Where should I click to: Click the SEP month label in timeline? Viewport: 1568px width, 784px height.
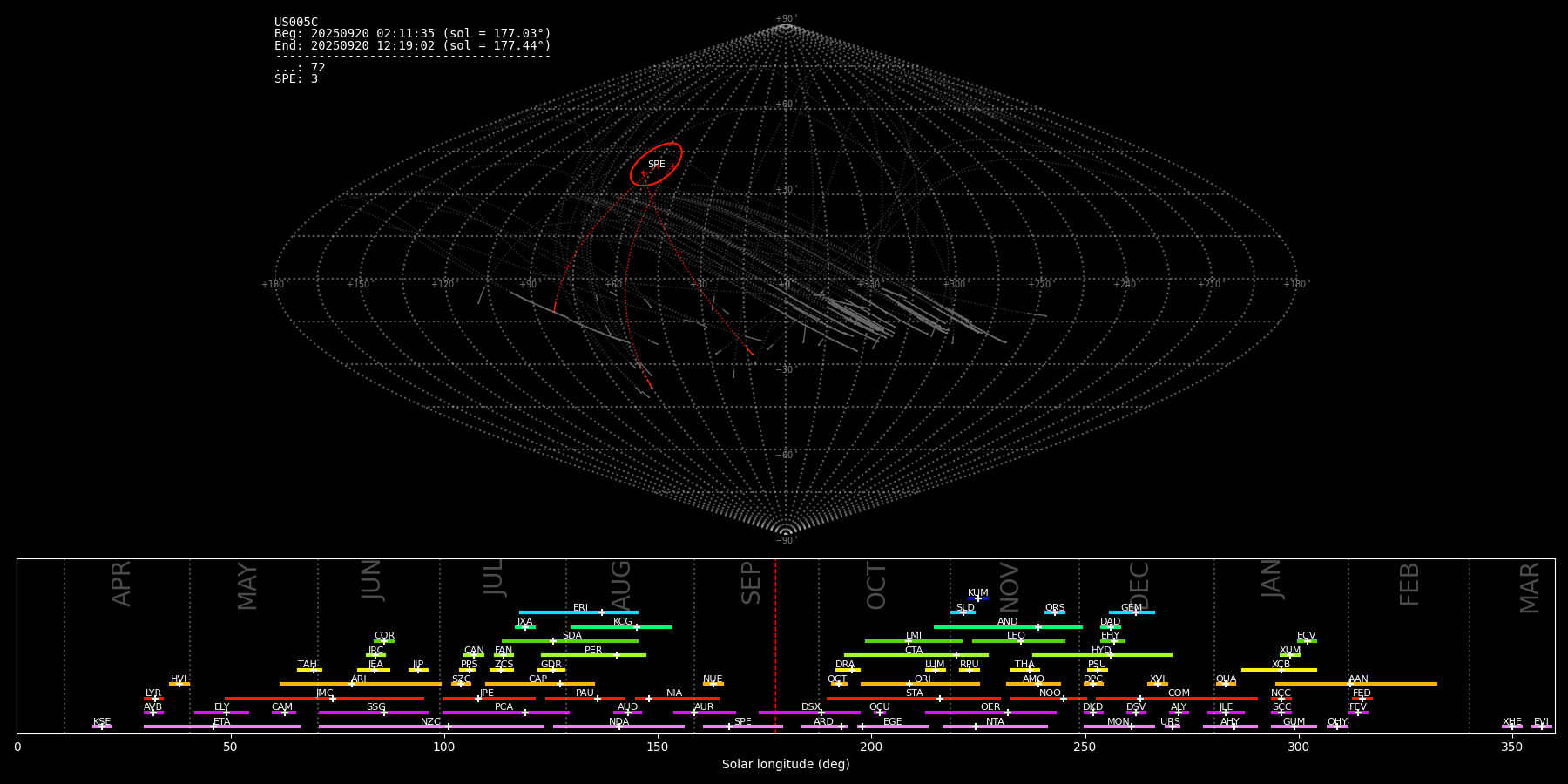tap(751, 583)
